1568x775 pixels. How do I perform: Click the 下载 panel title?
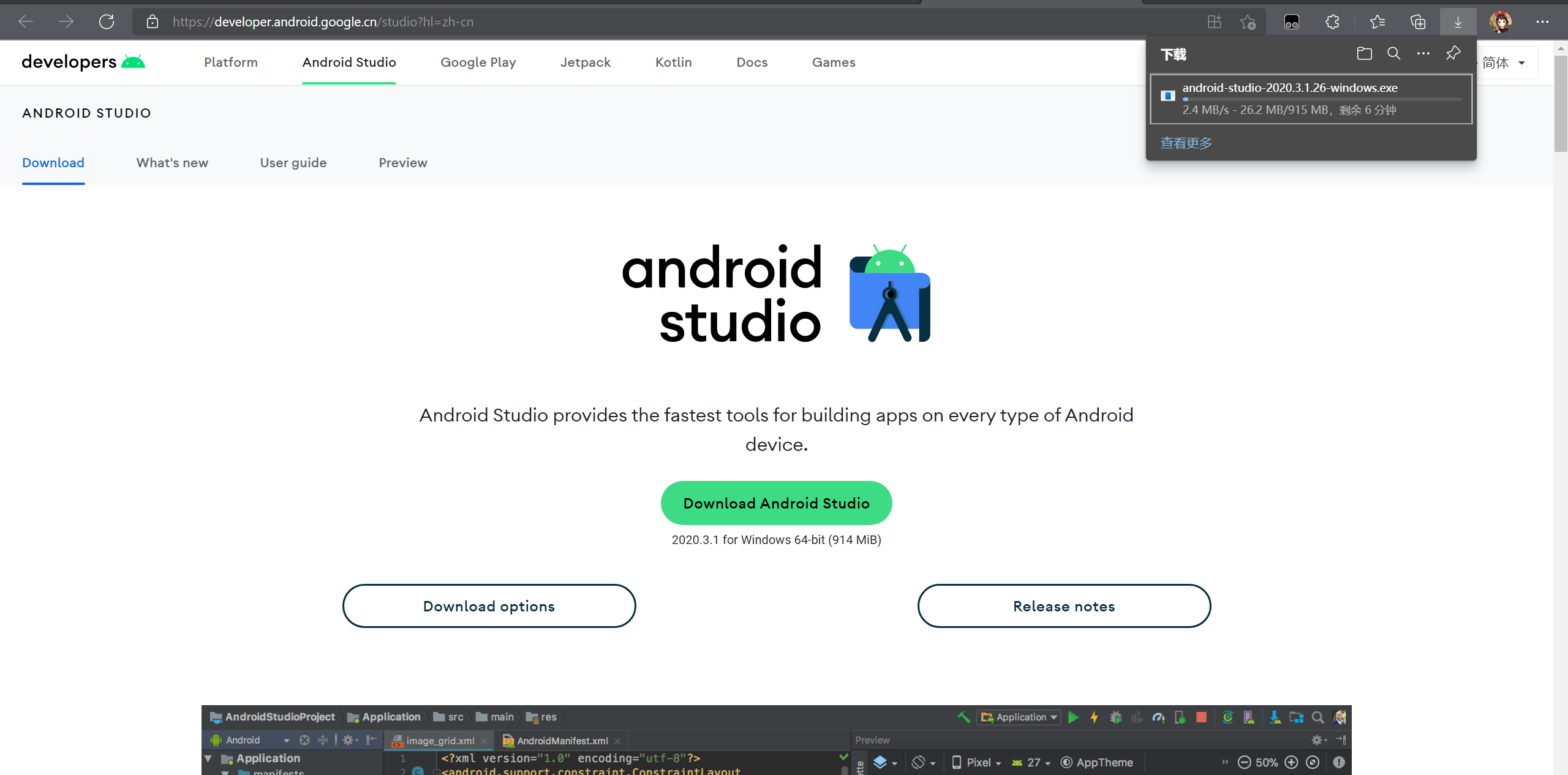coord(1174,55)
